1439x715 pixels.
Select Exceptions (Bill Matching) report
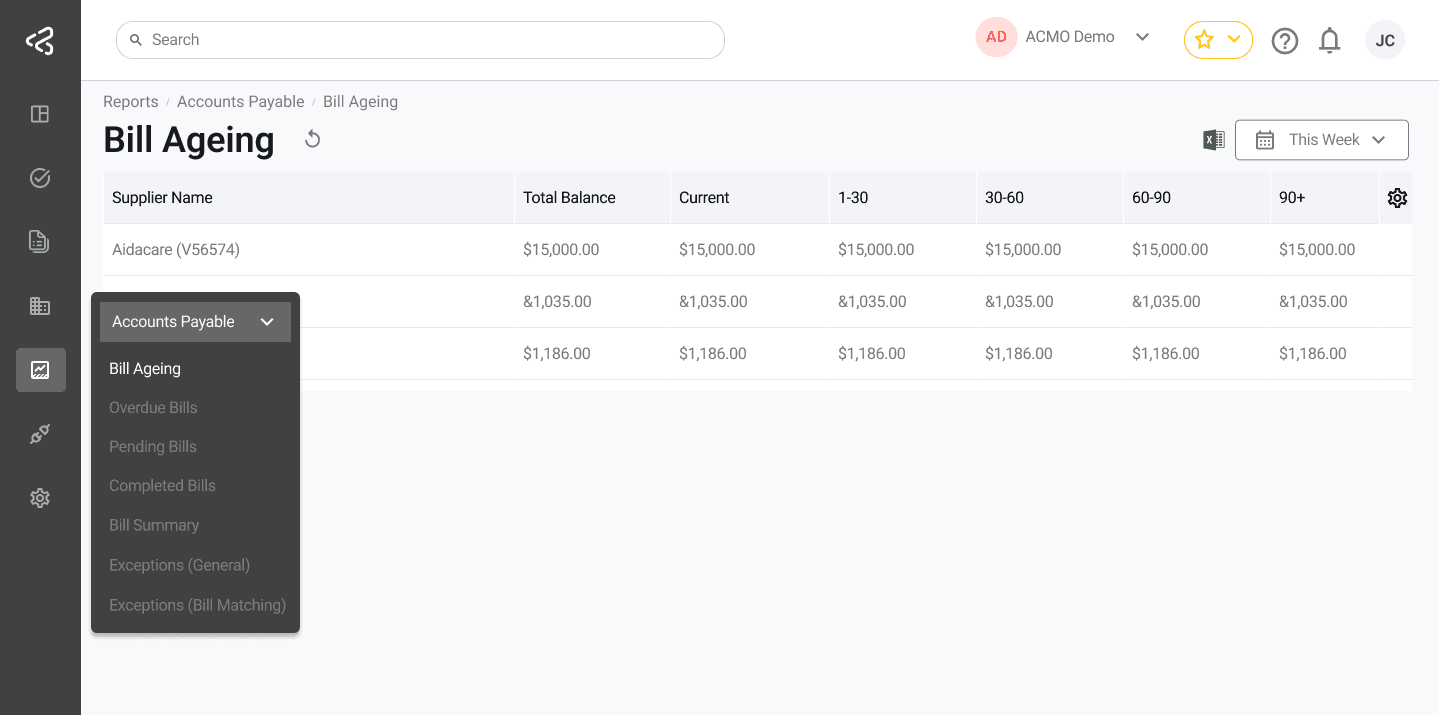click(197, 605)
